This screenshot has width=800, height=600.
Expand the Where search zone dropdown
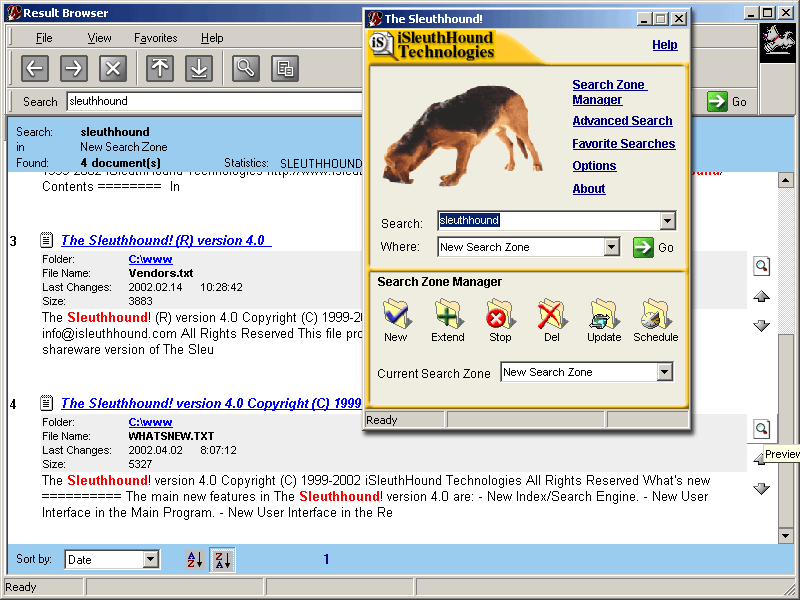[611, 247]
